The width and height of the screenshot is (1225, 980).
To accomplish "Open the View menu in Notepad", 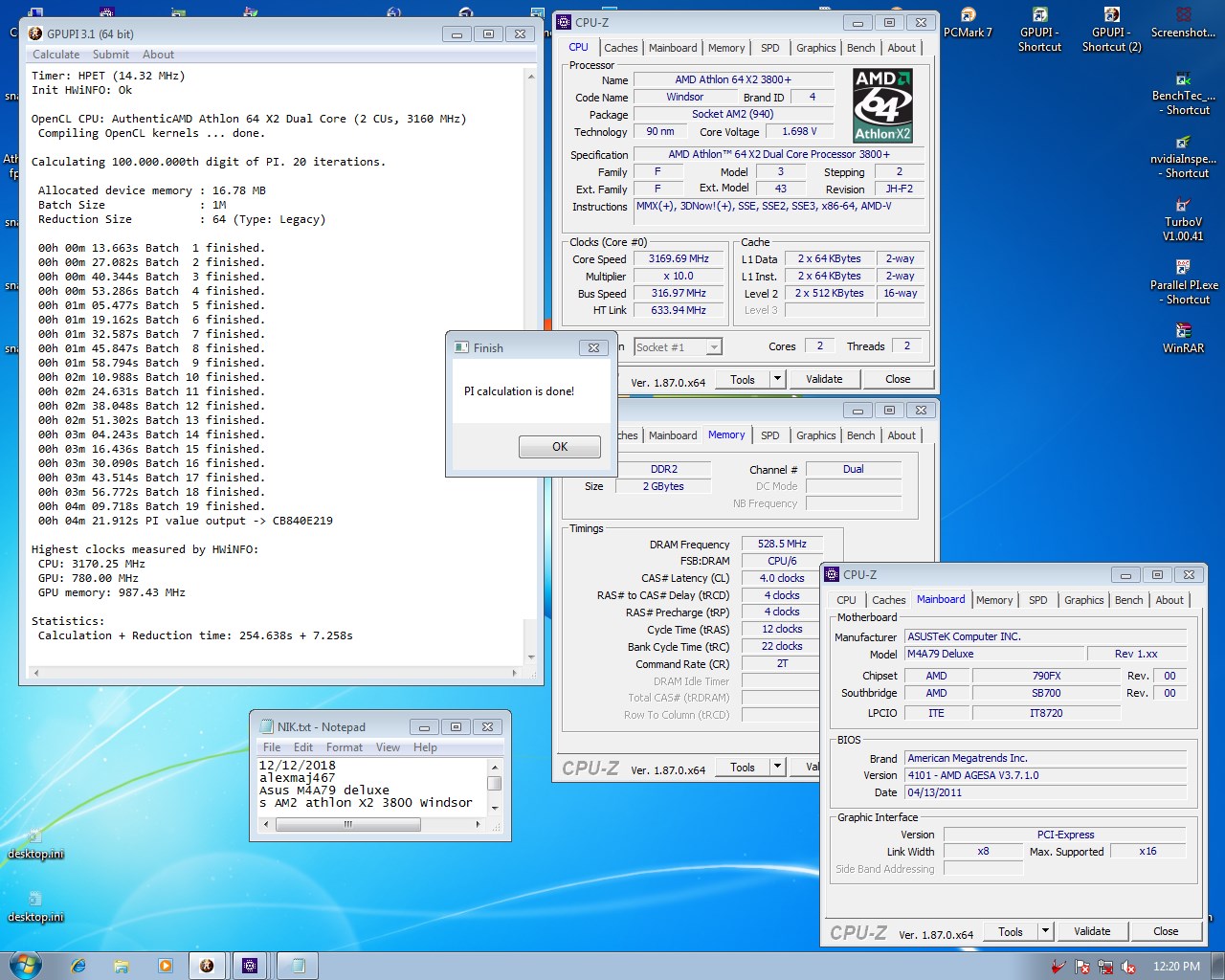I will pos(388,747).
